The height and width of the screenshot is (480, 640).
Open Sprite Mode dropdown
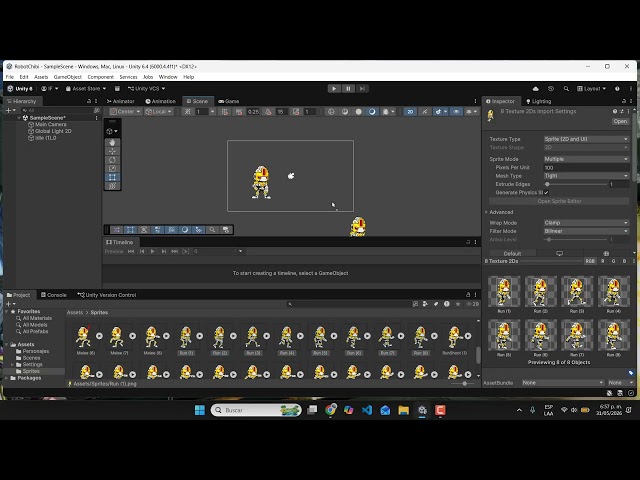586,159
